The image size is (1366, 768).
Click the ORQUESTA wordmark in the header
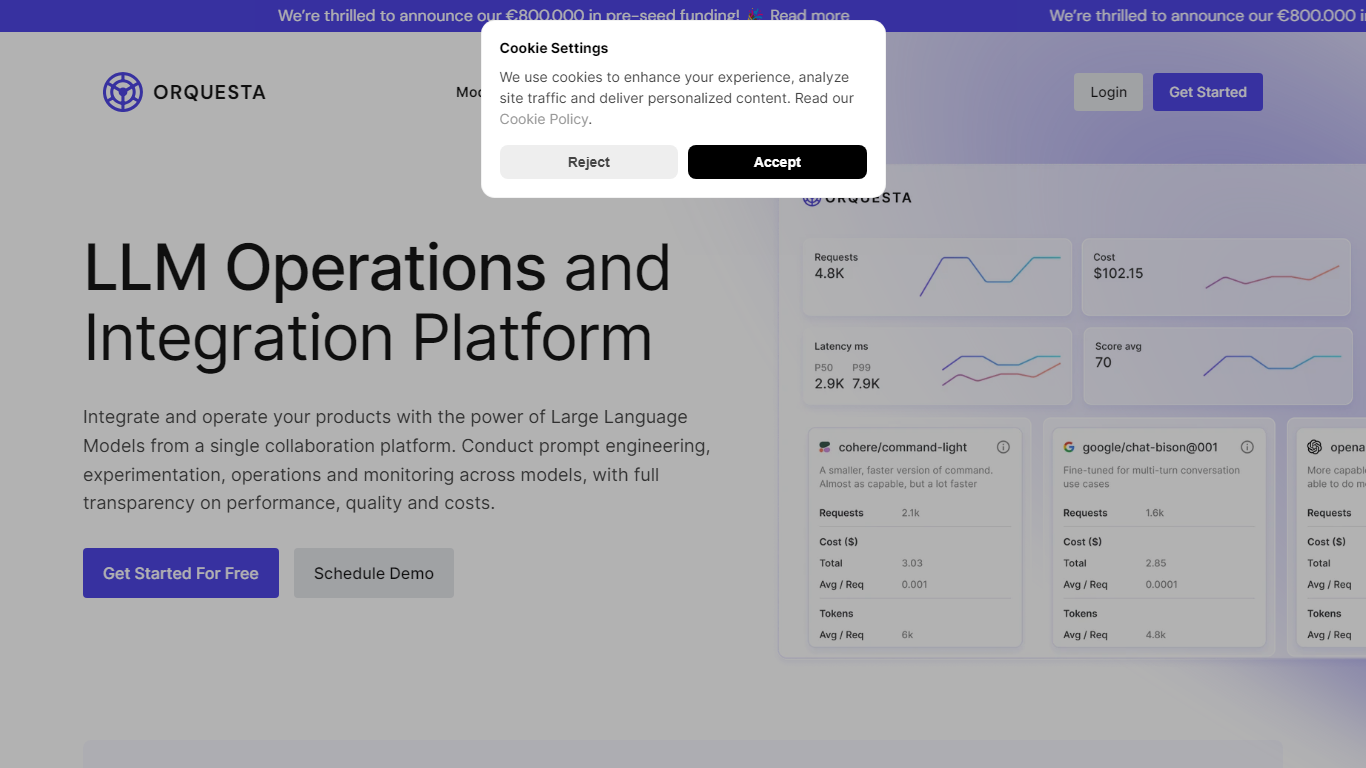pyautogui.click(x=209, y=92)
